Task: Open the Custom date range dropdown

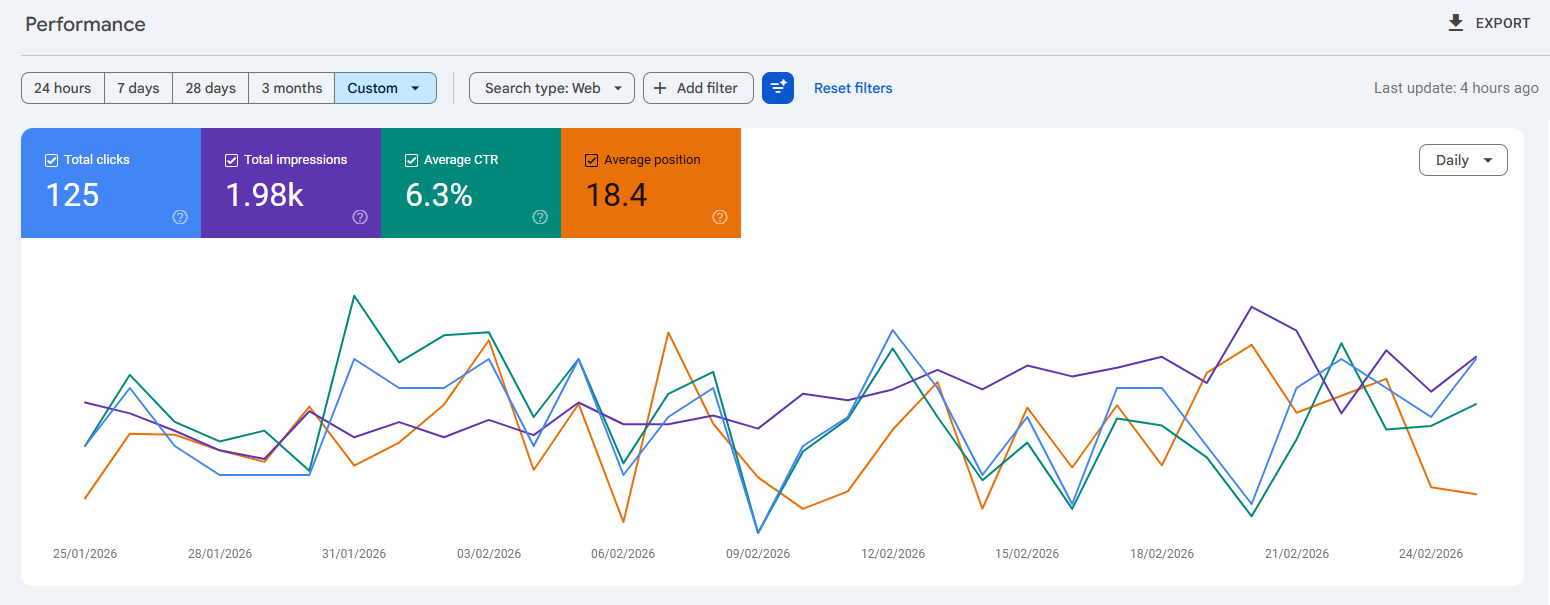Action: coord(385,88)
